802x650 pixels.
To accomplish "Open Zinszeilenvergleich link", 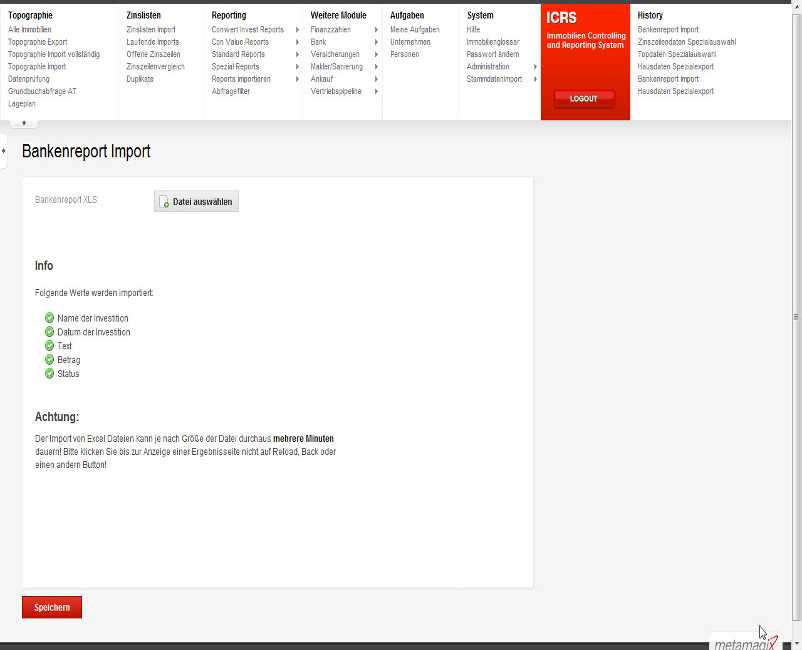I will [x=155, y=66].
